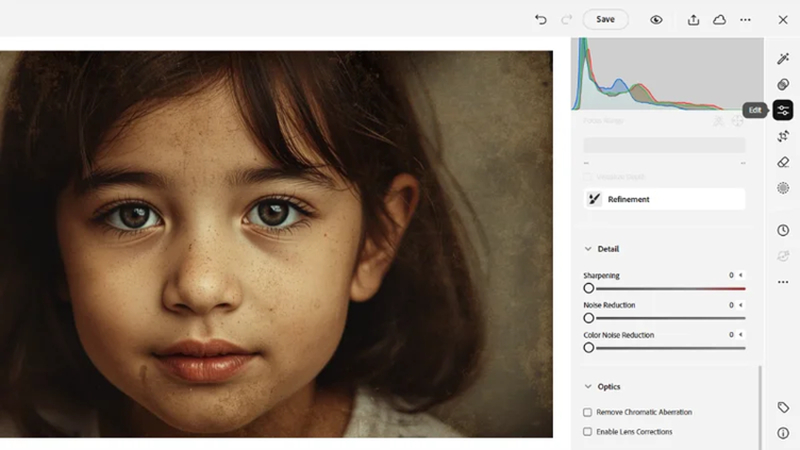Open the photo Info icon
This screenshot has height=450, width=800.
click(783, 433)
